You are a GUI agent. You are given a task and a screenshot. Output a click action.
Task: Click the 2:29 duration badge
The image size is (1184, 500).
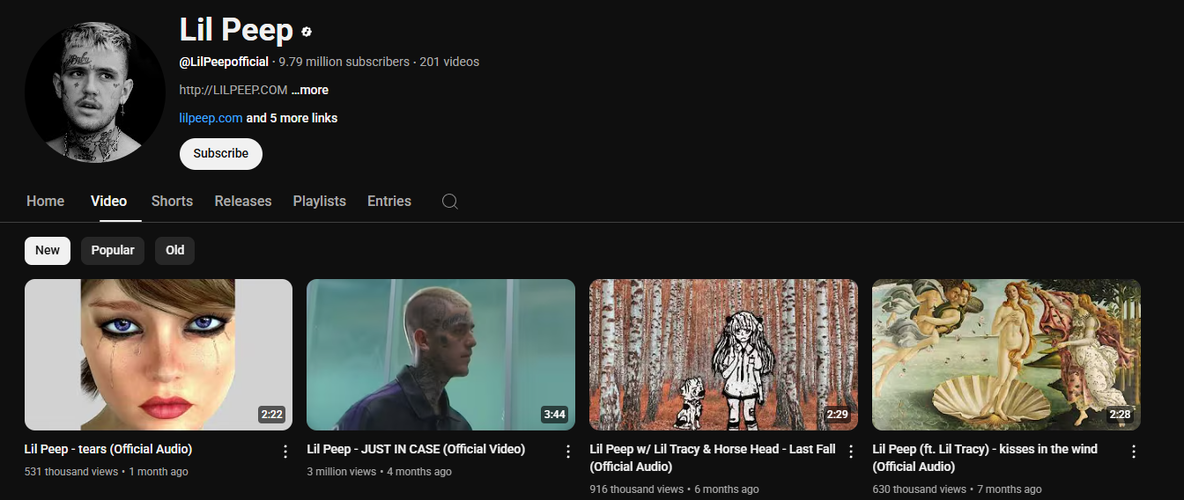coord(837,415)
